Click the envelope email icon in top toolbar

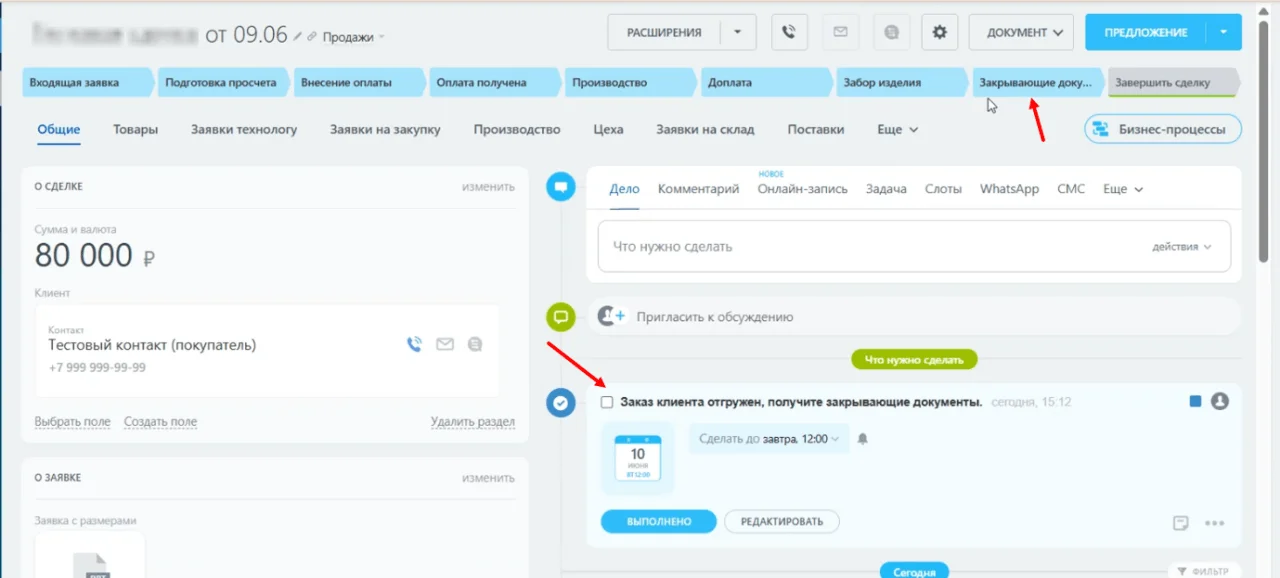point(840,32)
